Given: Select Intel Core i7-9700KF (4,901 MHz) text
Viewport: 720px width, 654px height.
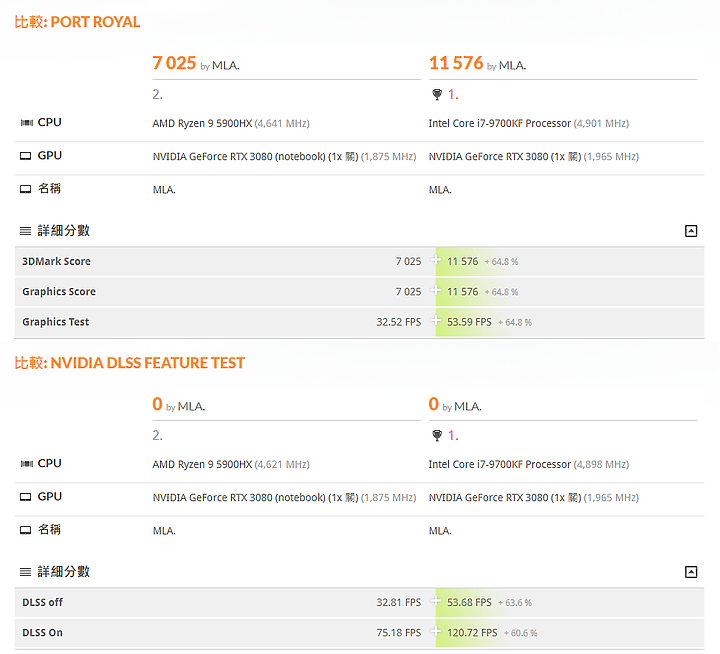Looking at the screenshot, I should point(529,123).
